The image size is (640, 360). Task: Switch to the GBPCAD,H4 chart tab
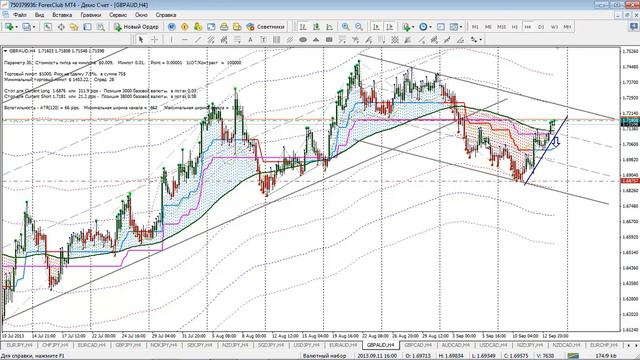pos(418,345)
